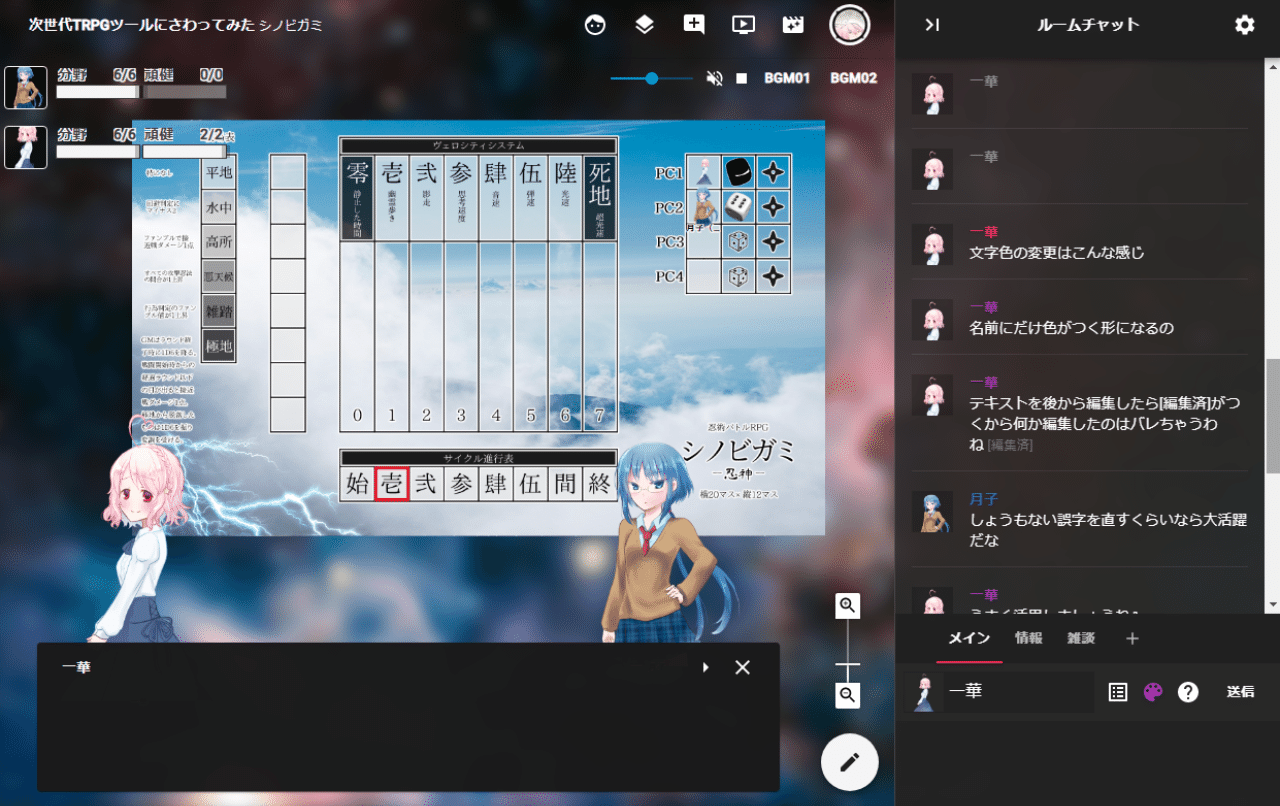The width and height of the screenshot is (1280, 806).
Task: Adjust the BGM volume slider
Action: [652, 78]
